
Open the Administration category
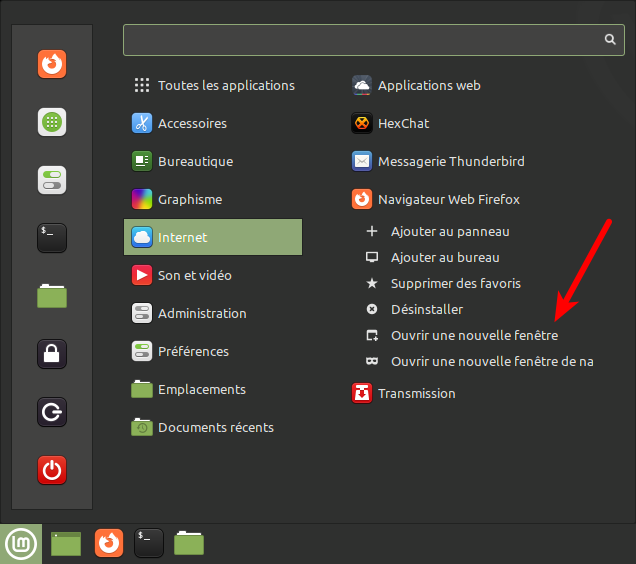(213, 313)
